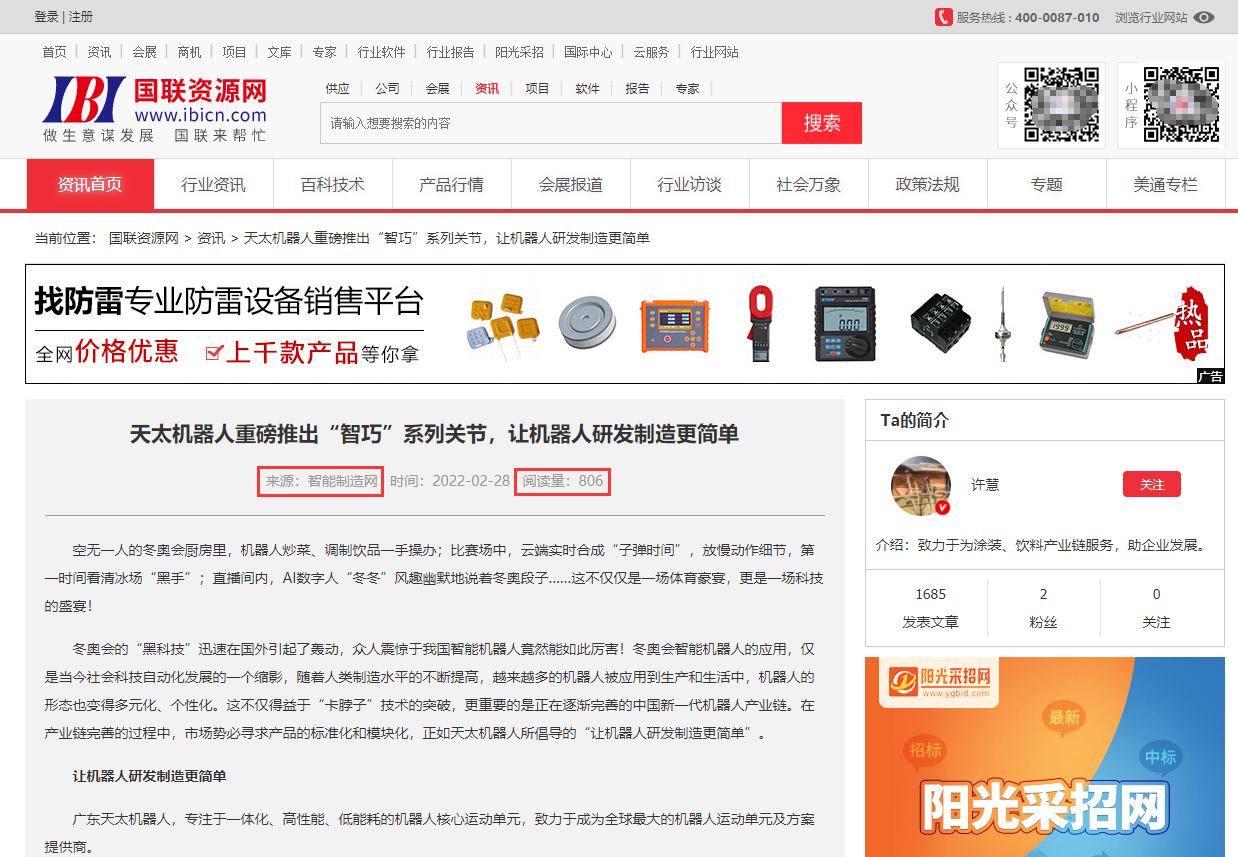This screenshot has height=857, width=1238.
Task: Click the IBI 国联资源网 logo
Action: pyautogui.click(x=155, y=109)
